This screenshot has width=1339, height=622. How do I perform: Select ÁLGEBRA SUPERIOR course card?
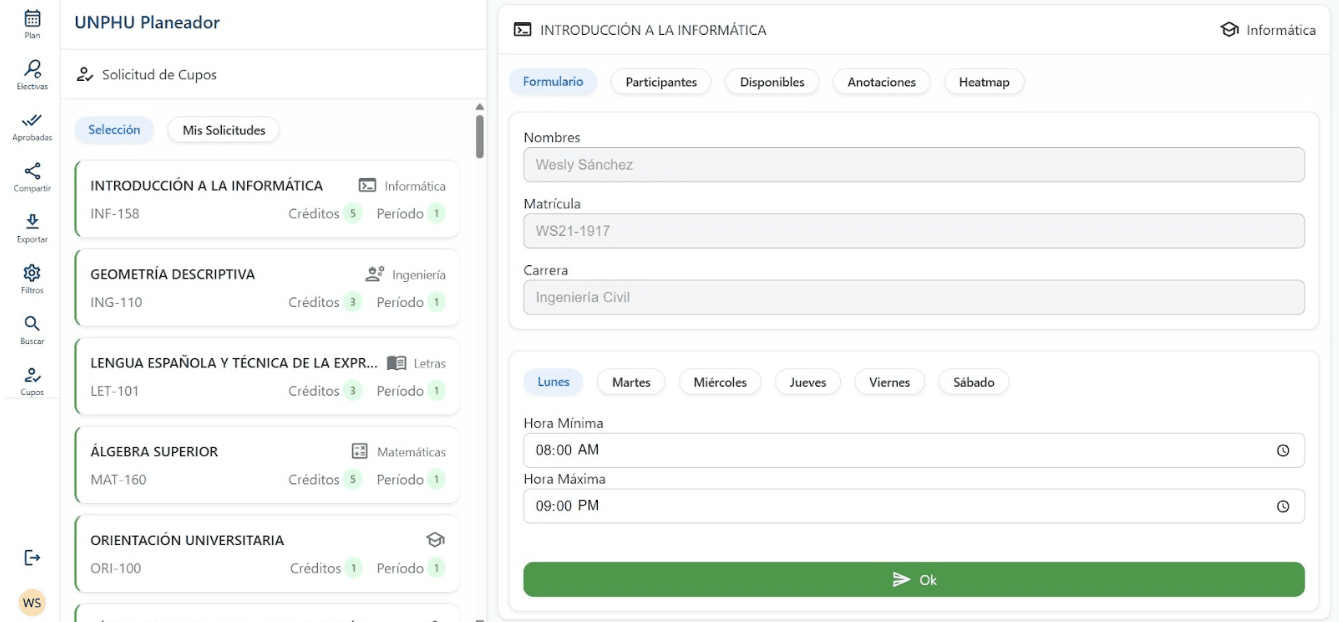(x=267, y=465)
